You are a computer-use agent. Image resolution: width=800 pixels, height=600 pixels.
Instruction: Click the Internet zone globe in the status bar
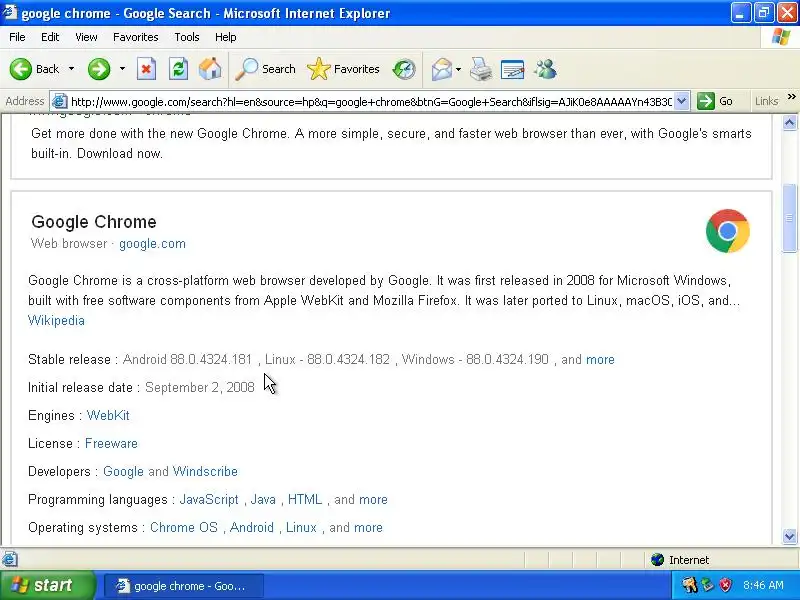coord(657,560)
